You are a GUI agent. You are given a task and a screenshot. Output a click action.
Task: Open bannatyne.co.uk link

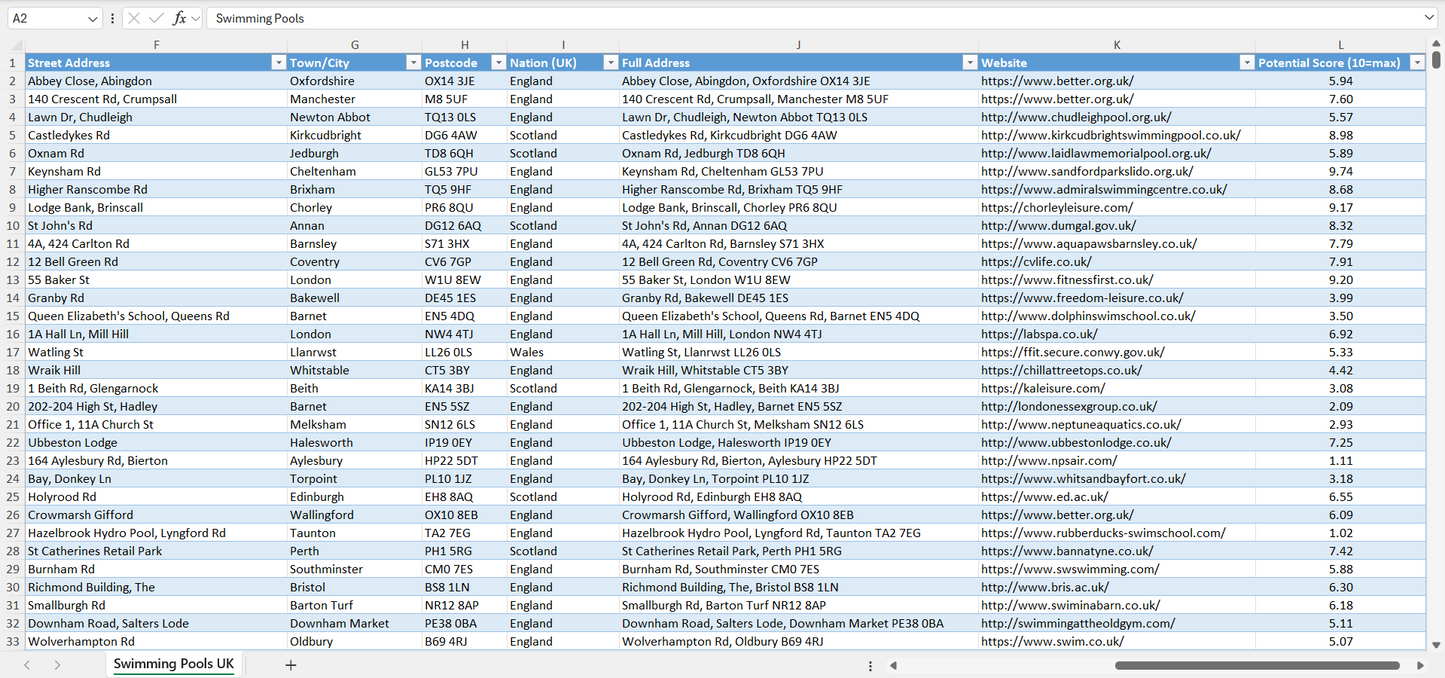coord(1067,551)
